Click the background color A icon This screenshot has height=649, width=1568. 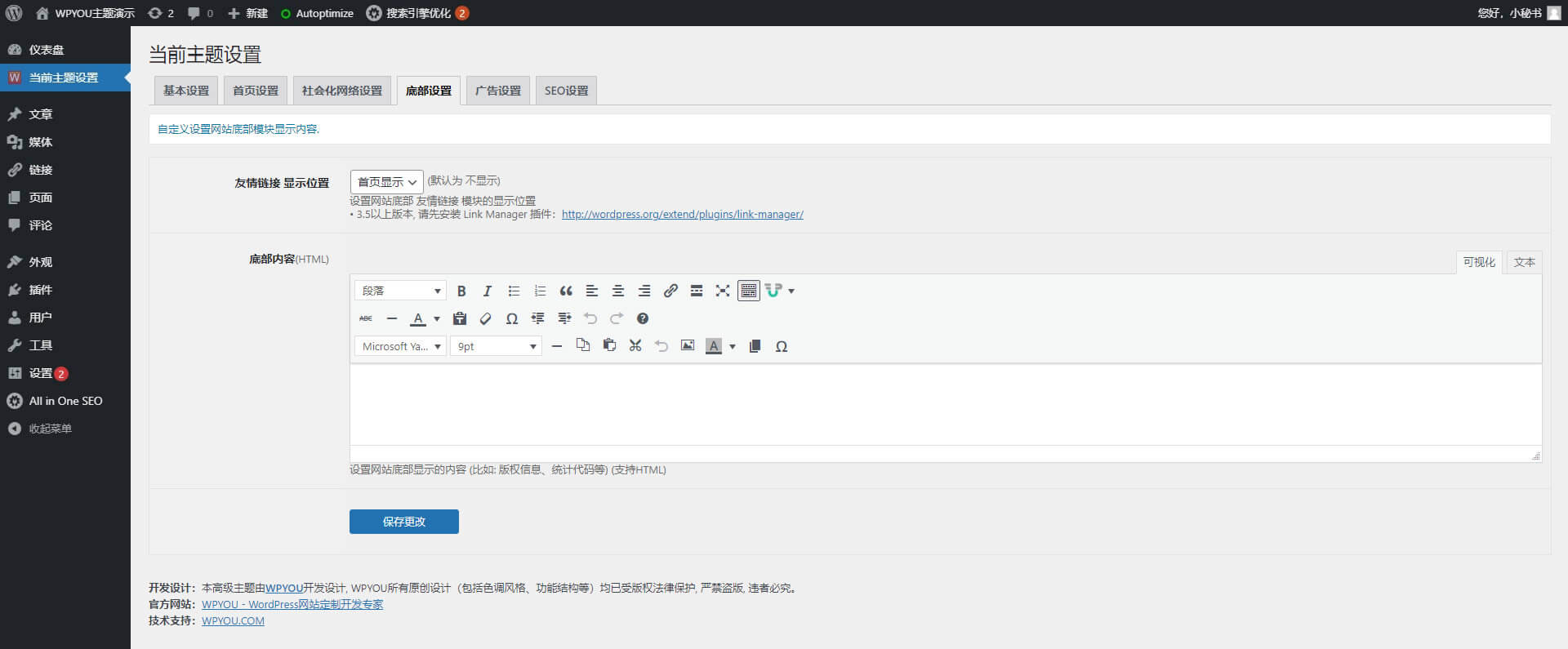click(714, 346)
